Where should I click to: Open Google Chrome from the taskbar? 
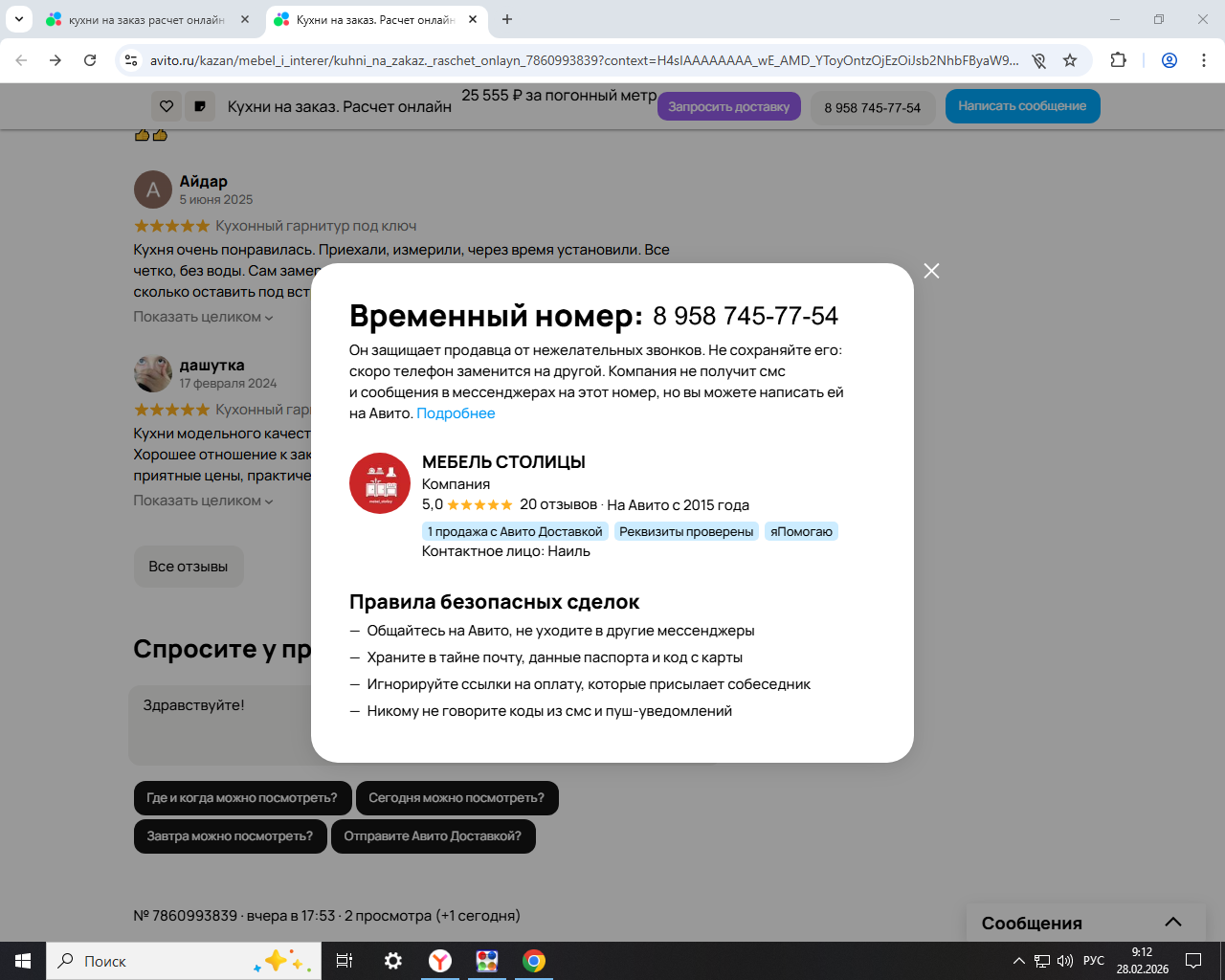point(534,961)
